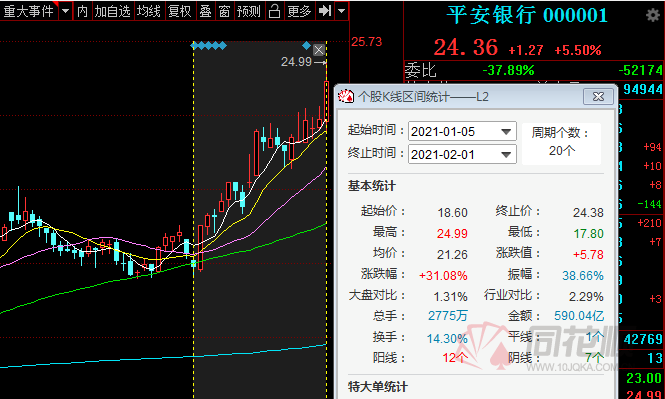This screenshot has height=399, width=665.
Task: Open the 终止时间 date dropdown
Action: pyautogui.click(x=506, y=154)
